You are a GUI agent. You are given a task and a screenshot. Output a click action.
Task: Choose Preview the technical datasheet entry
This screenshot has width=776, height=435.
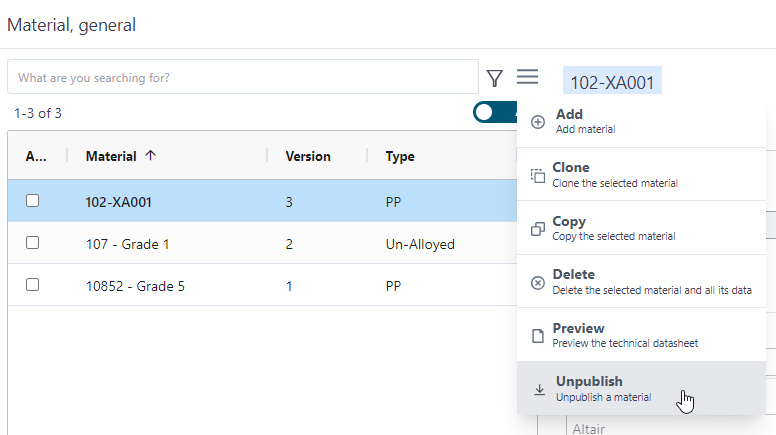click(641, 335)
